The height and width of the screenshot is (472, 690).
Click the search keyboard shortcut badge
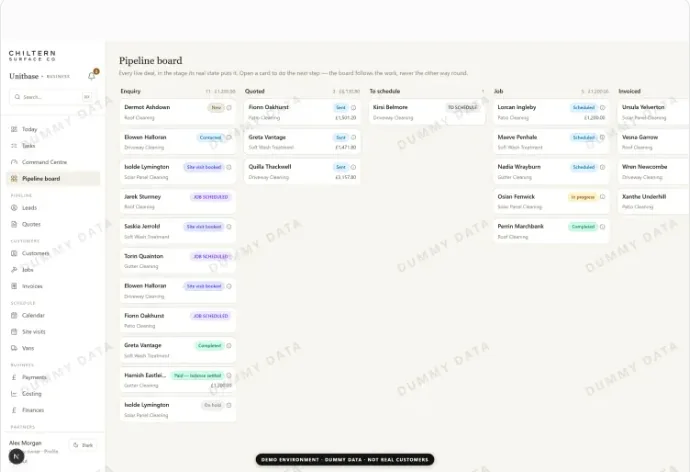pyautogui.click(x=87, y=97)
